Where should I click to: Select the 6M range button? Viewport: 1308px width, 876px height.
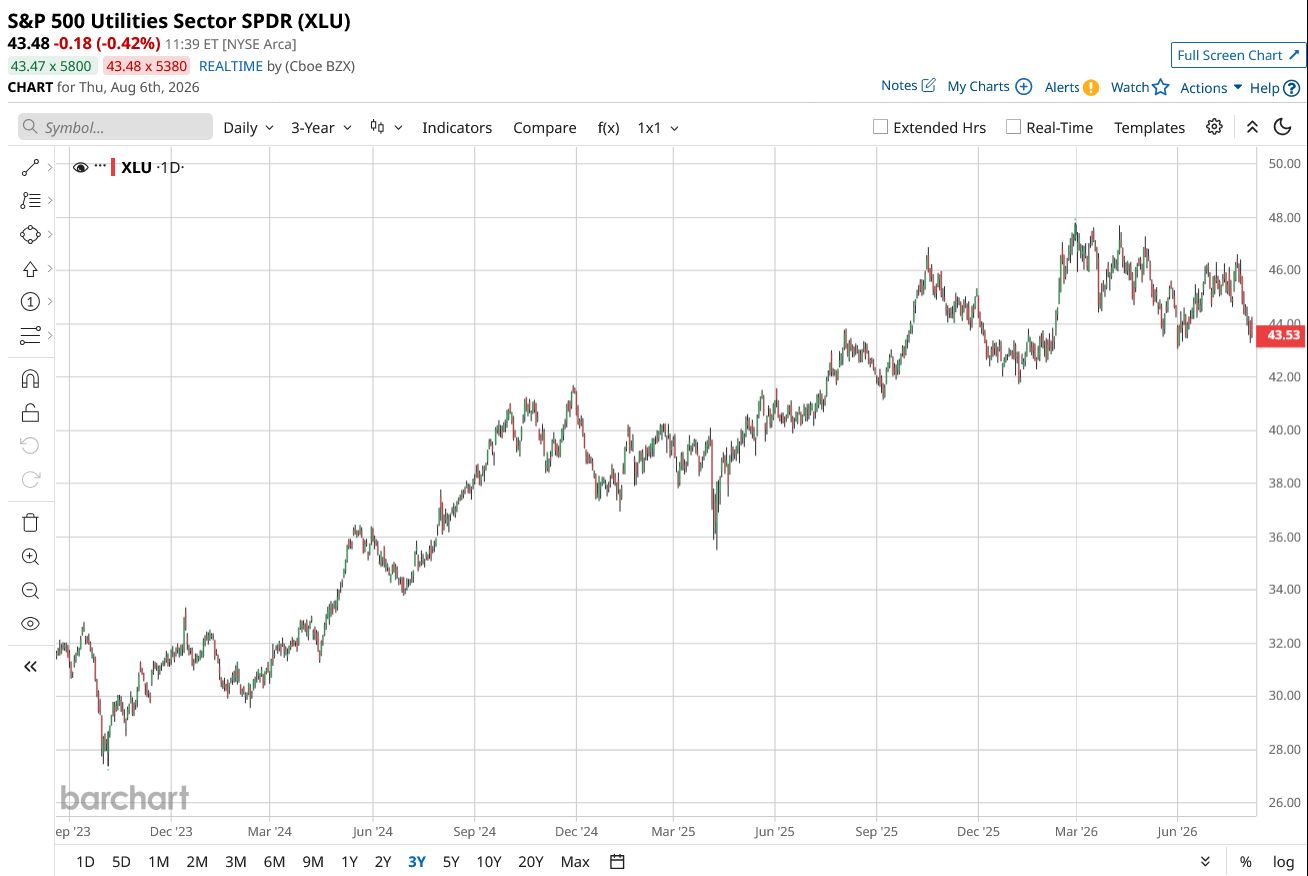(x=274, y=862)
